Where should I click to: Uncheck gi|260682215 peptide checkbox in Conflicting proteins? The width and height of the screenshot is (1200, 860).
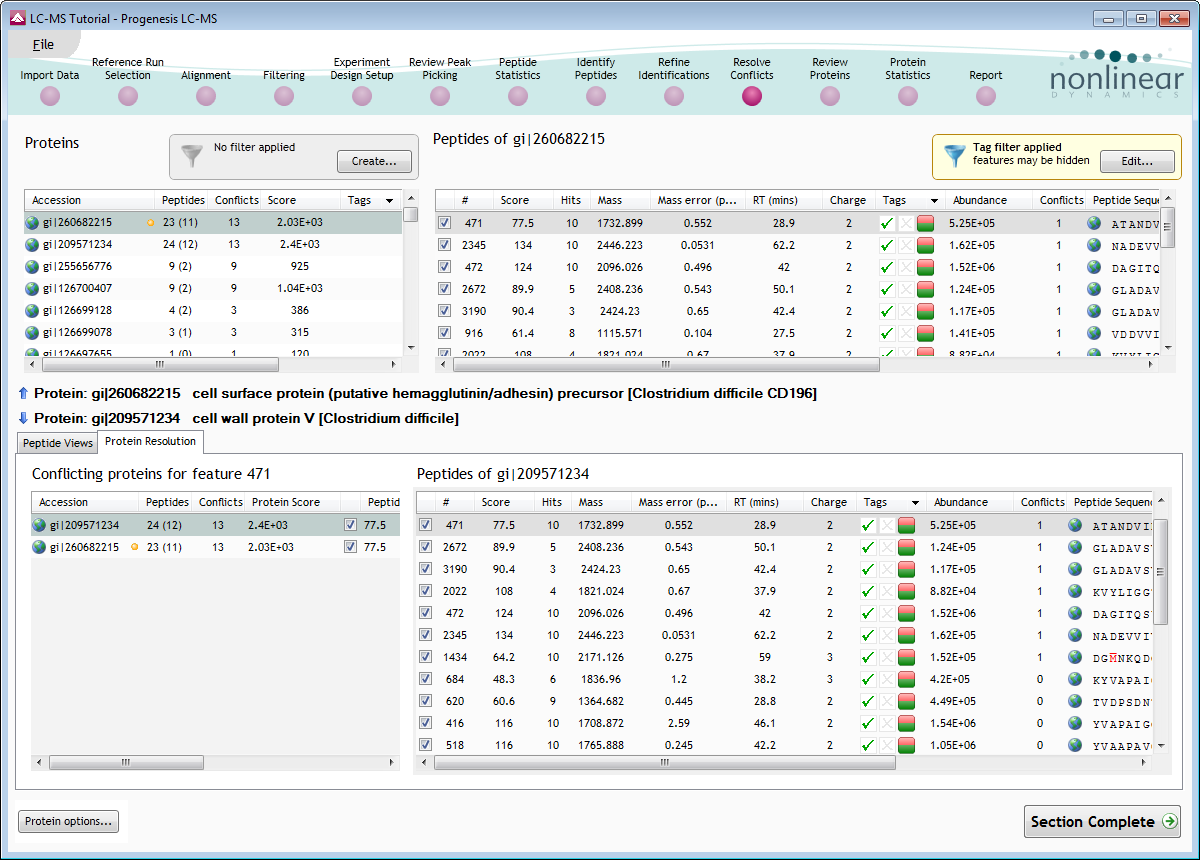[x=350, y=547]
